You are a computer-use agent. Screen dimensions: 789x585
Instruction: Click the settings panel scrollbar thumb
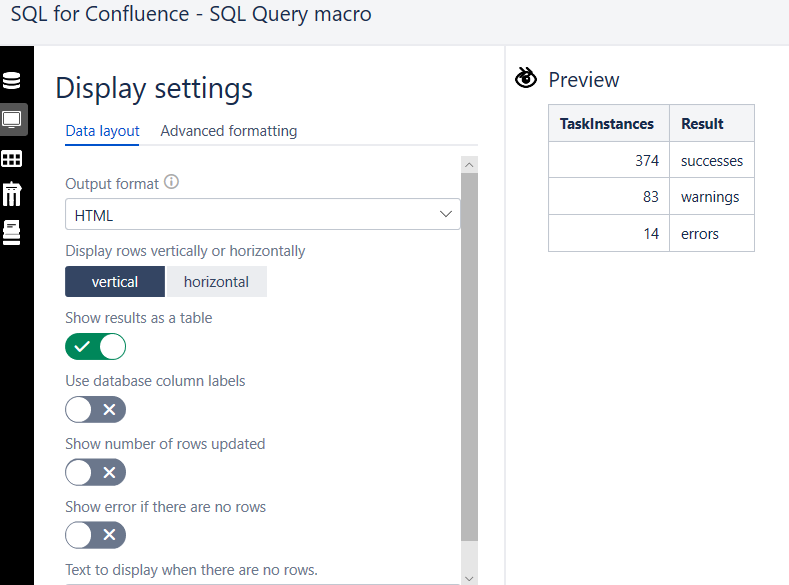469,357
